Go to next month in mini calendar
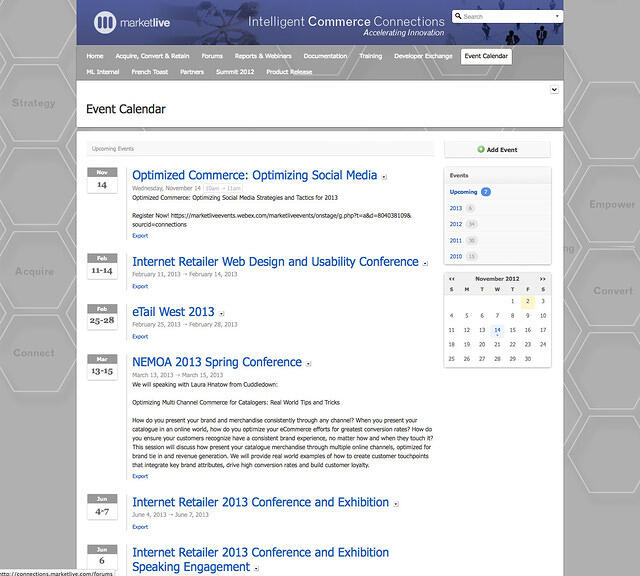The width and height of the screenshot is (640, 576). [542, 279]
